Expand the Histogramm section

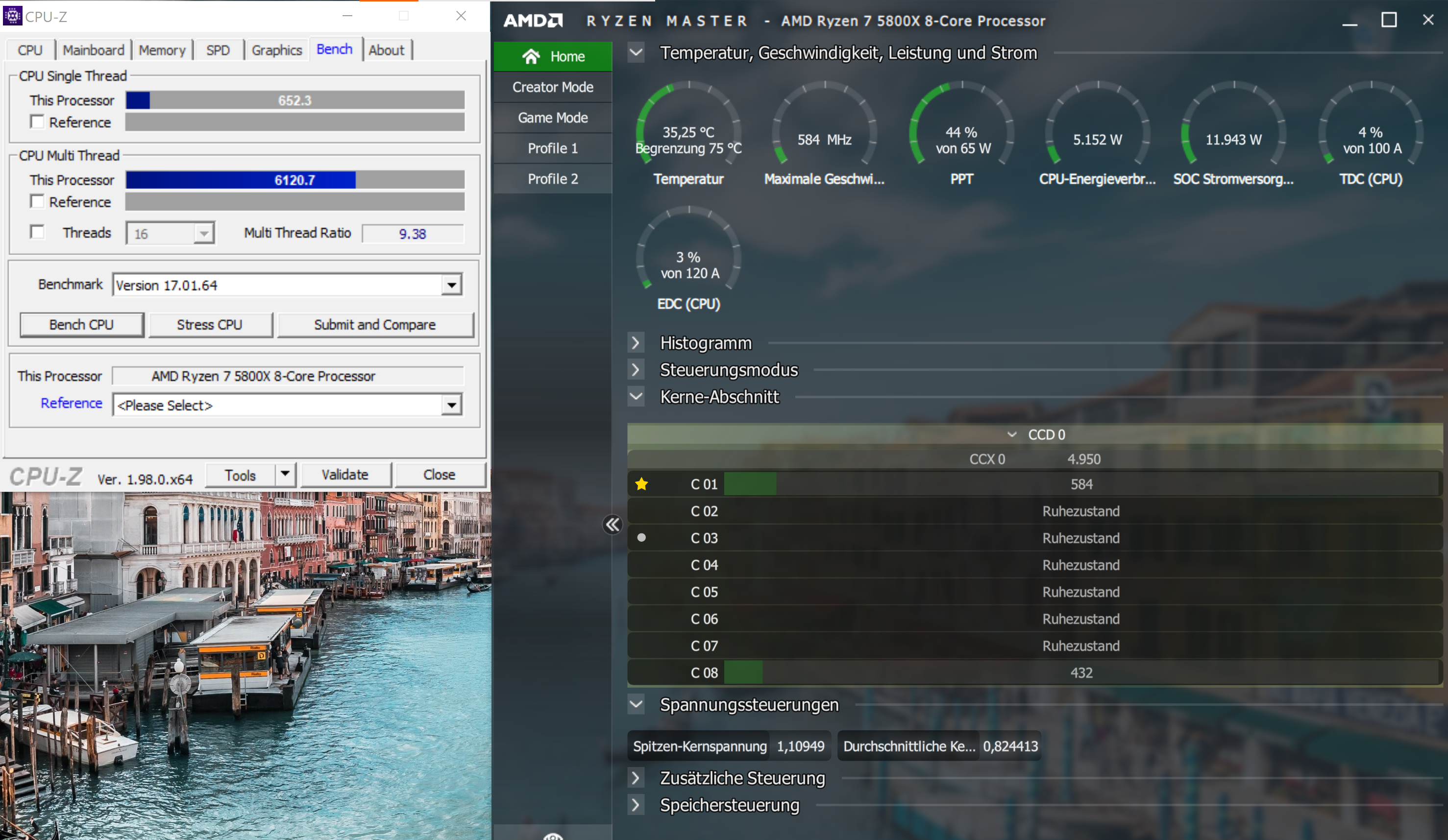pyautogui.click(x=636, y=343)
